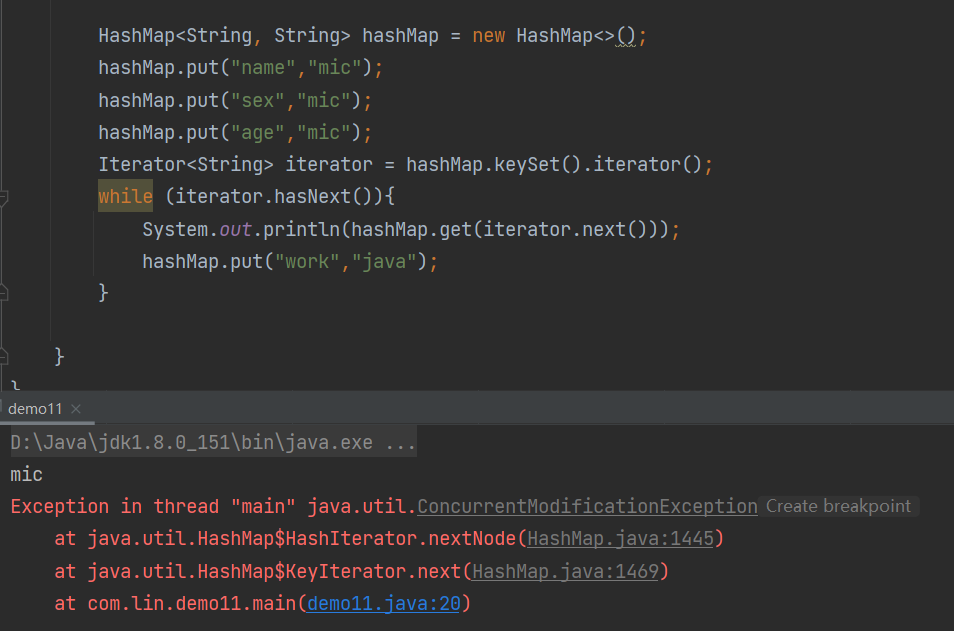Close the demo11 run tab
954x631 pixels.
(x=76, y=409)
